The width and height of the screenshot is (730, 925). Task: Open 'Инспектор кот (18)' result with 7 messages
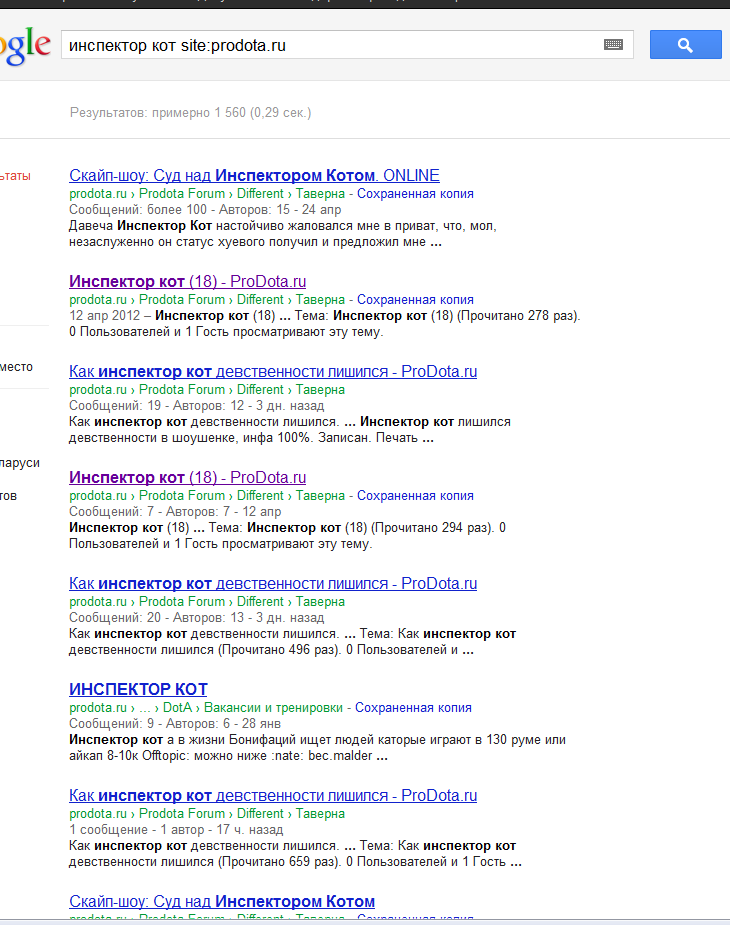[187, 478]
